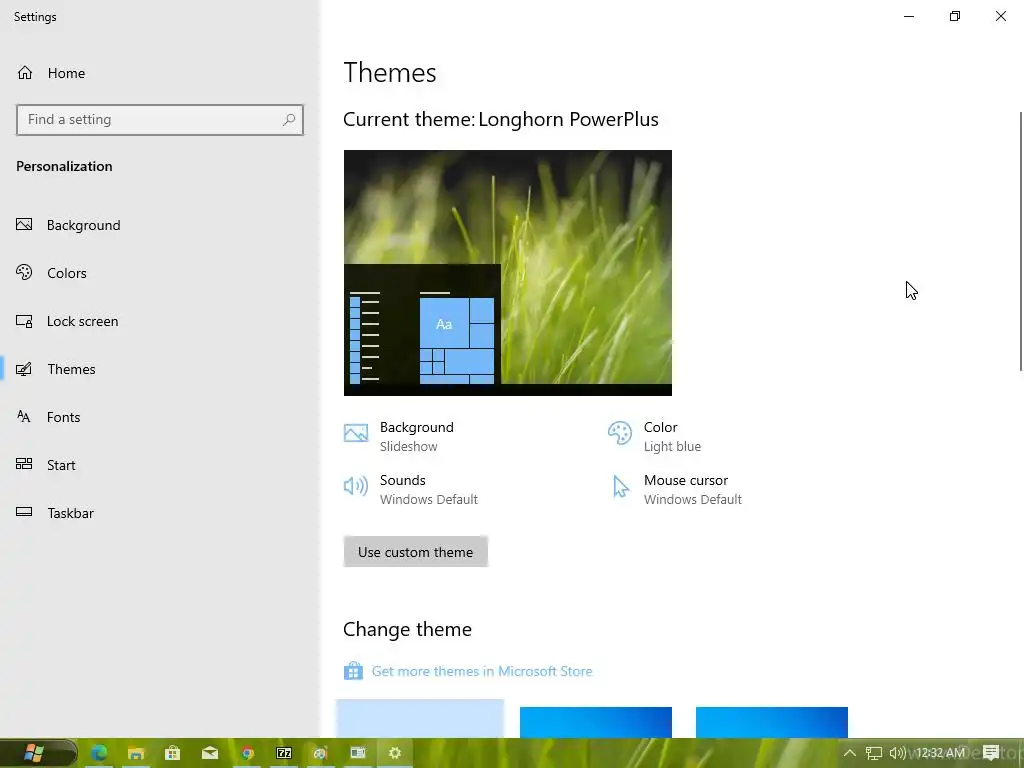This screenshot has height=768, width=1024.
Task: Open the Colors settings page
Action: point(67,273)
